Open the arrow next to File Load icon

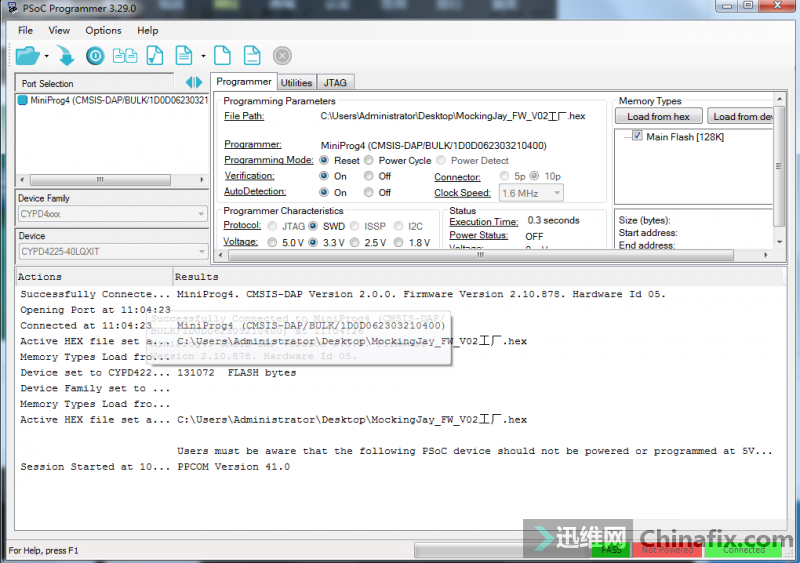[45, 56]
